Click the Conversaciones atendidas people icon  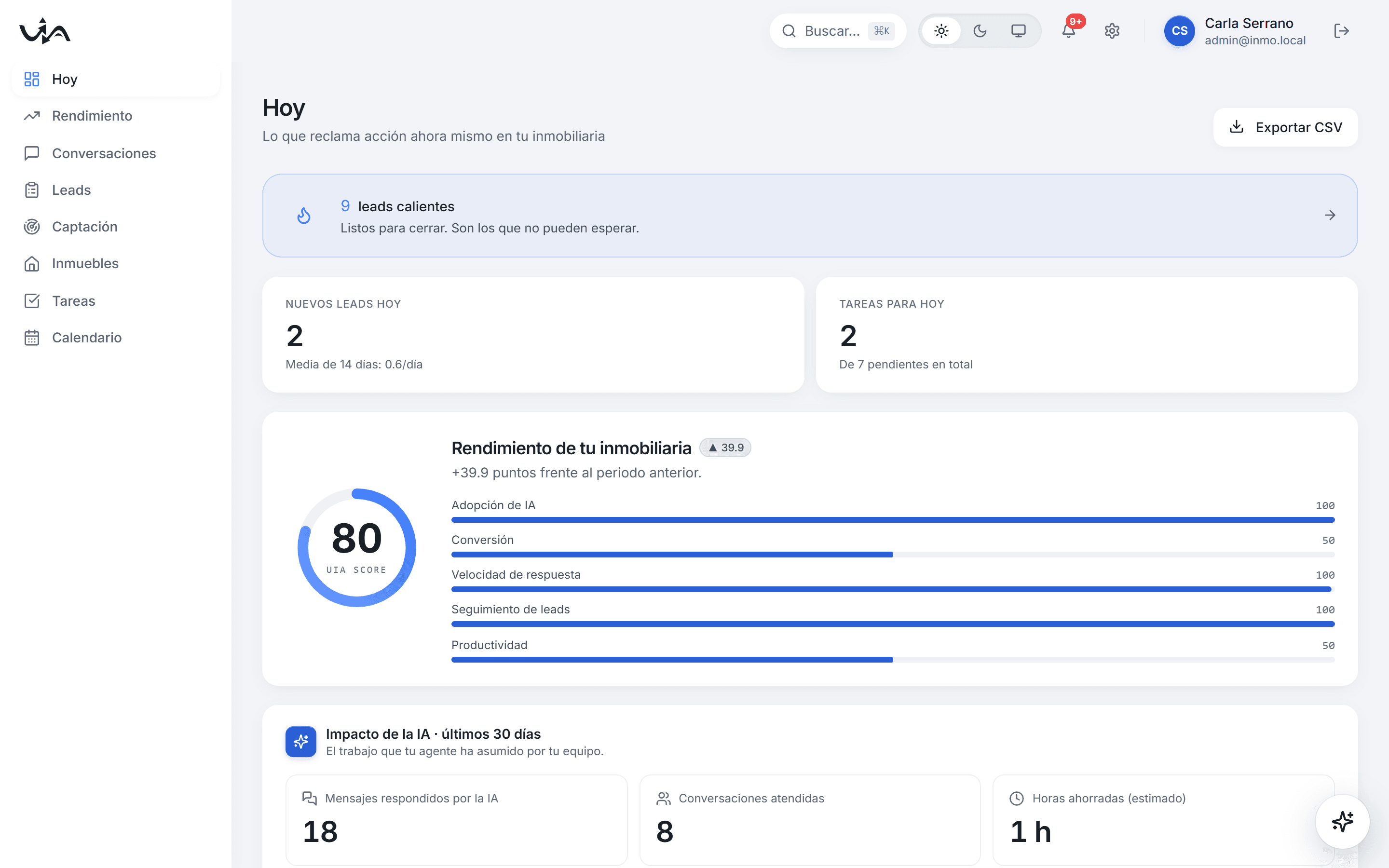point(664,799)
